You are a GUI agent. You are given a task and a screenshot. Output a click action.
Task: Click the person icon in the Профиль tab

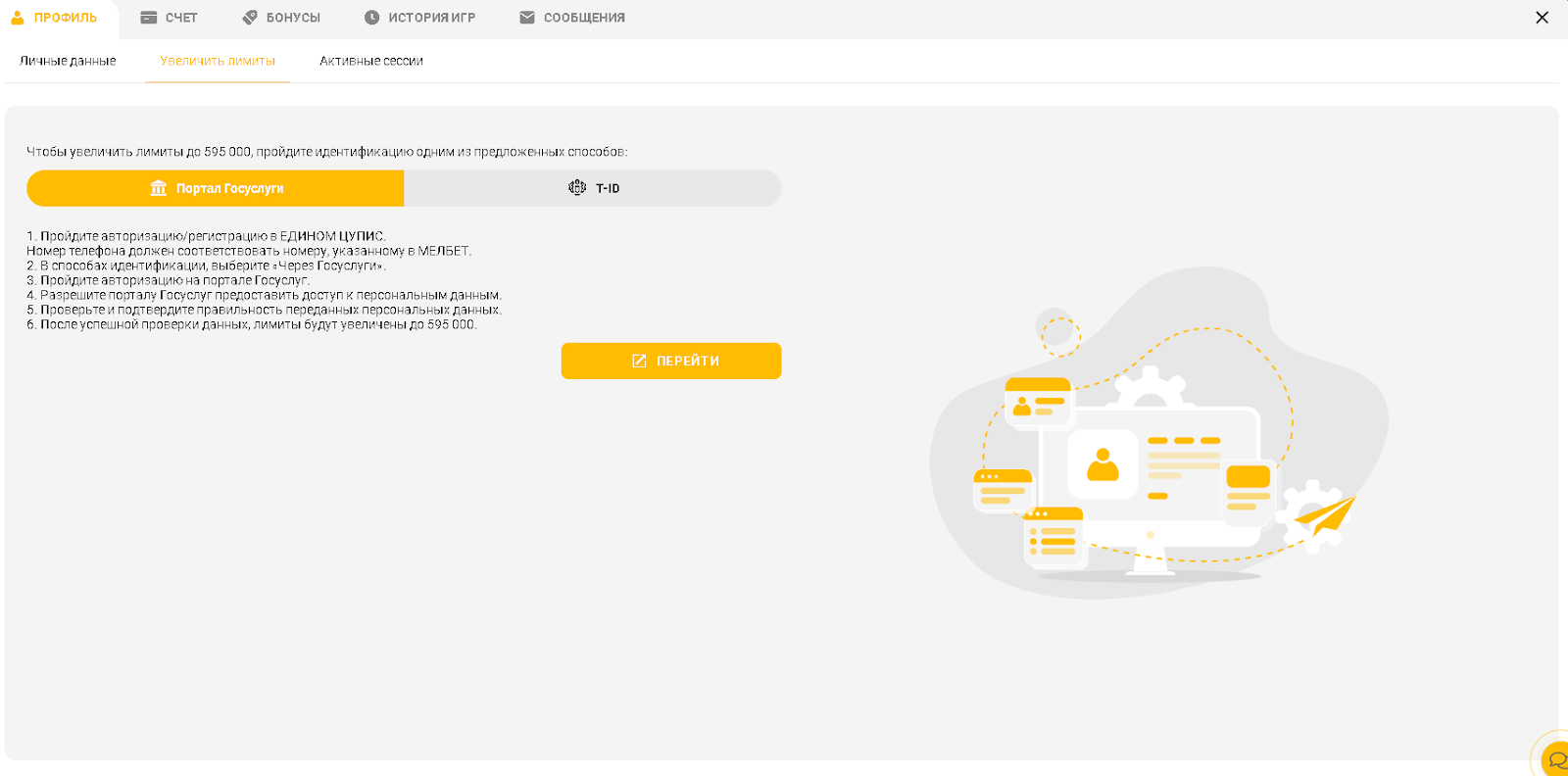coord(17,18)
